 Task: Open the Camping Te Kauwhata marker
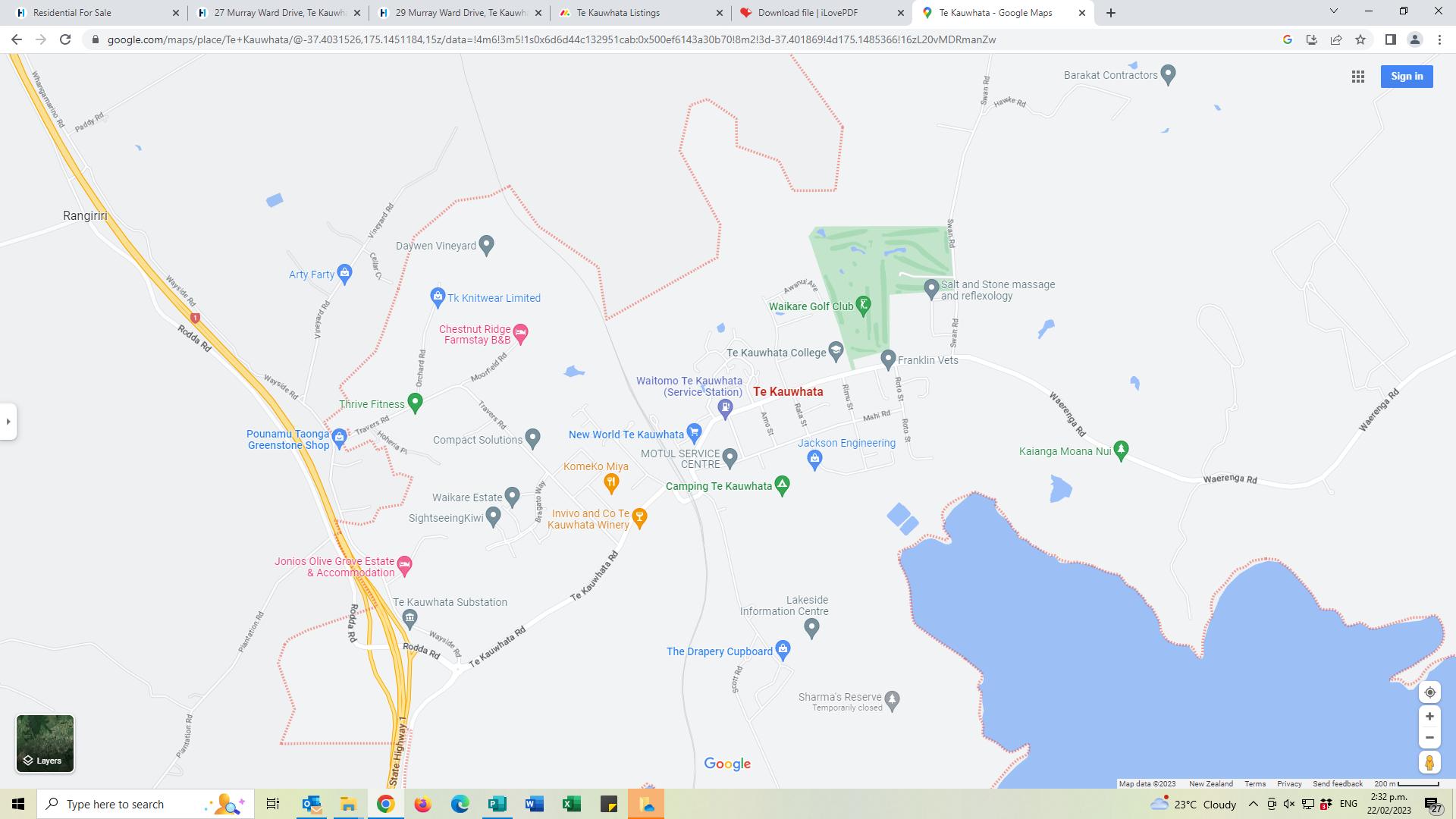click(x=783, y=485)
